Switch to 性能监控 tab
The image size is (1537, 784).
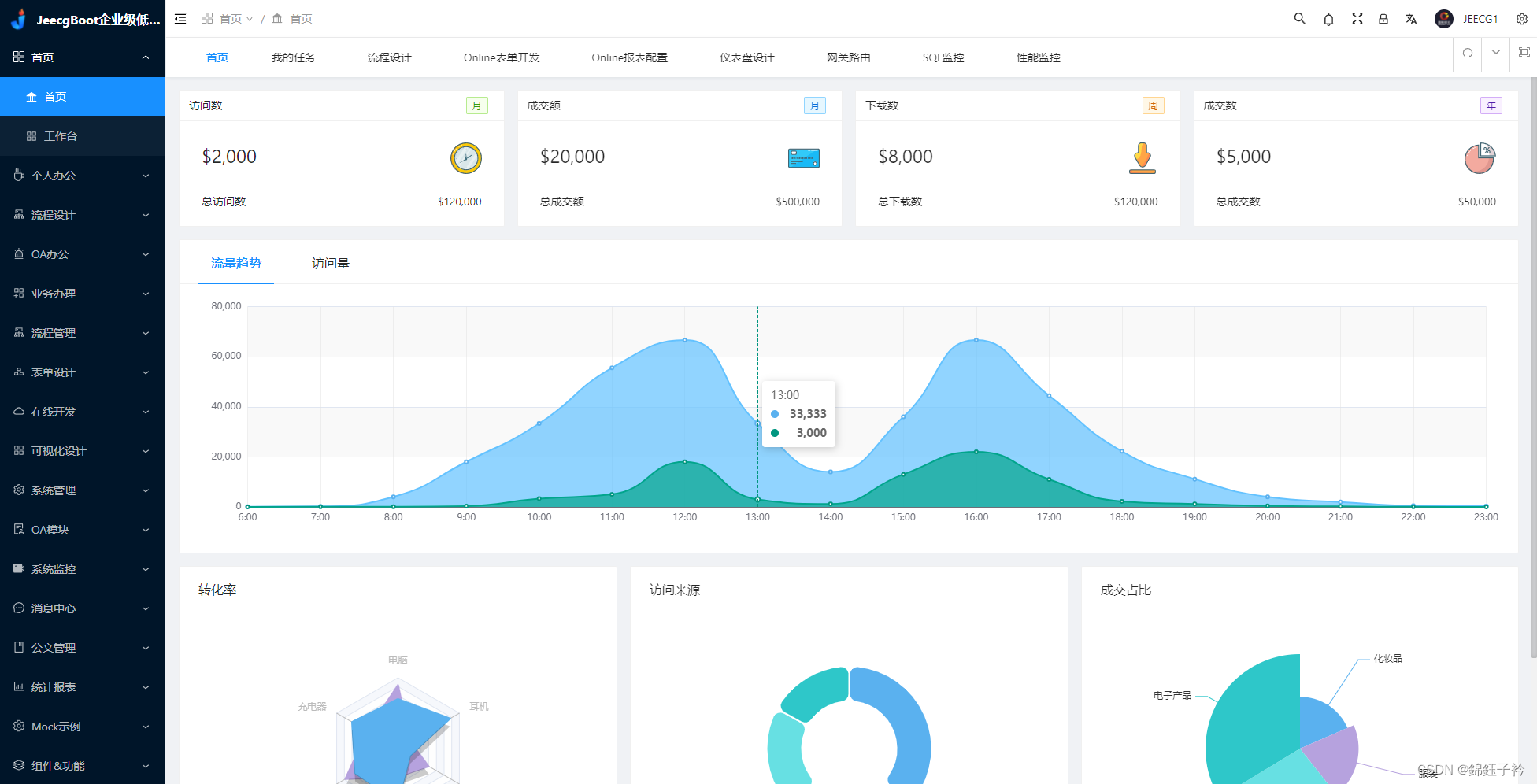click(x=1039, y=57)
